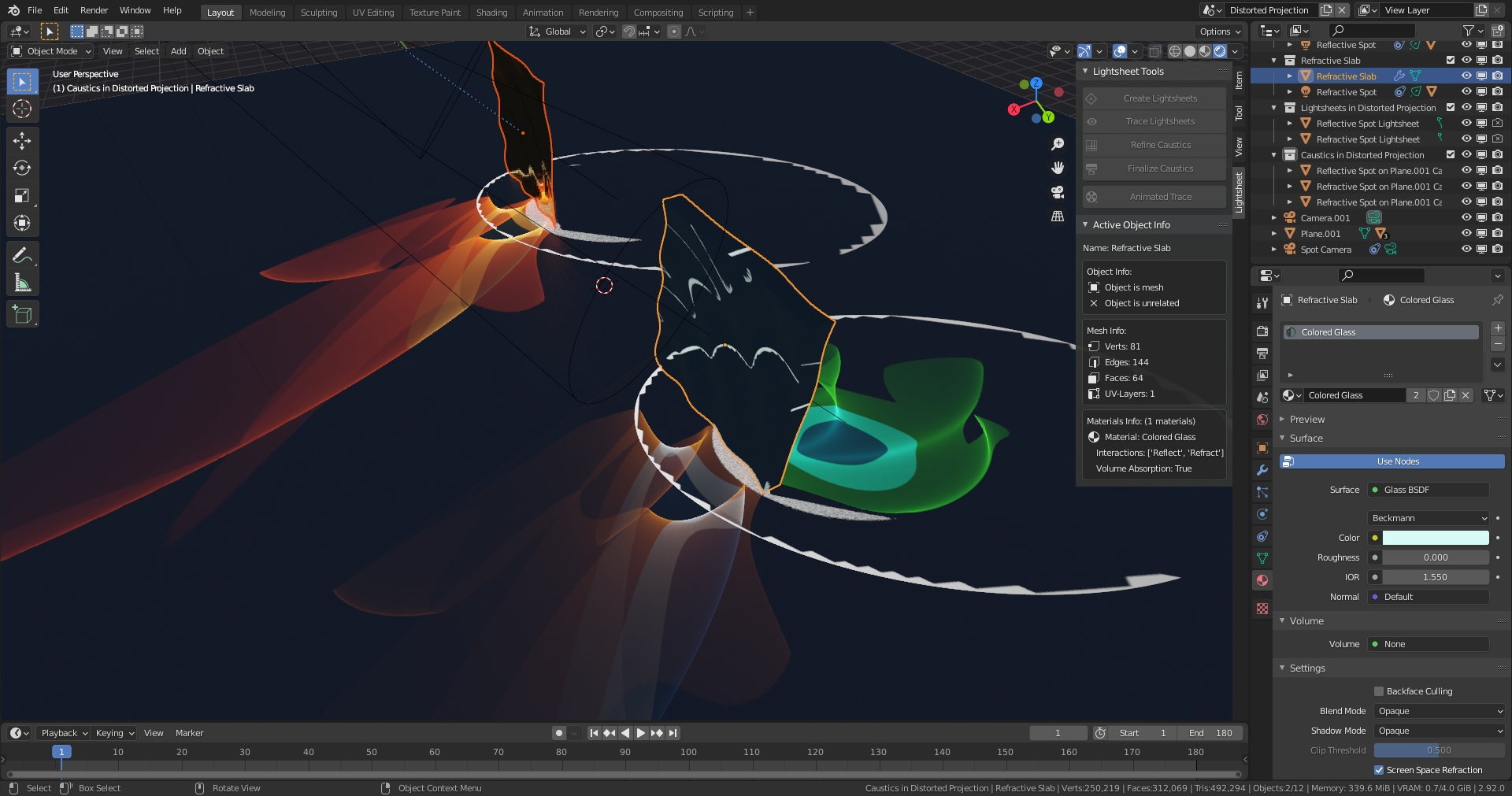Collapse the Lightsheet Tools panel
The image size is (1512, 796).
coord(1085,72)
